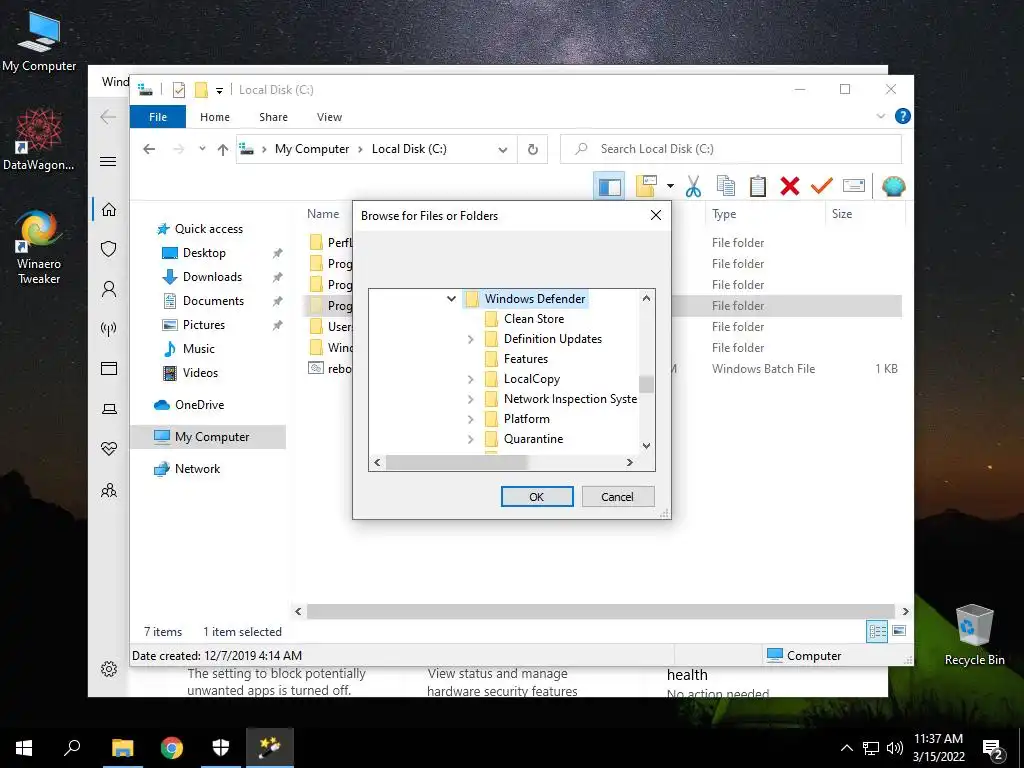This screenshot has height=768, width=1024.
Task: Switch to details view button
Action: (x=877, y=631)
